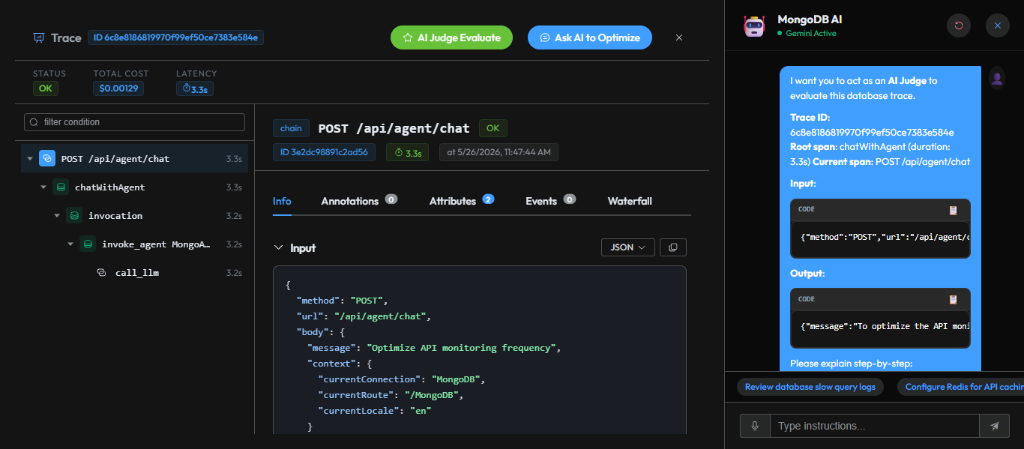The image size is (1024, 449).
Task: Select the invocation span
Action: pyautogui.click(x=135, y=216)
